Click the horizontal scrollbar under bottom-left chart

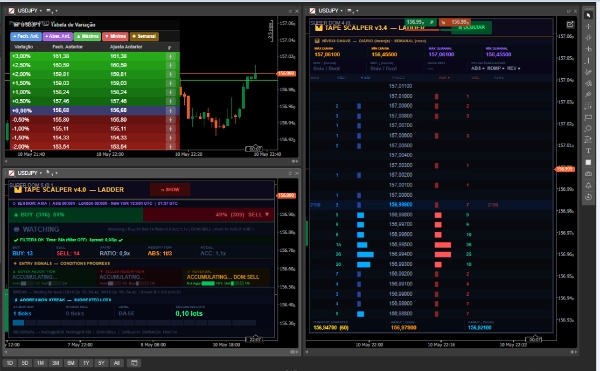click(x=152, y=352)
